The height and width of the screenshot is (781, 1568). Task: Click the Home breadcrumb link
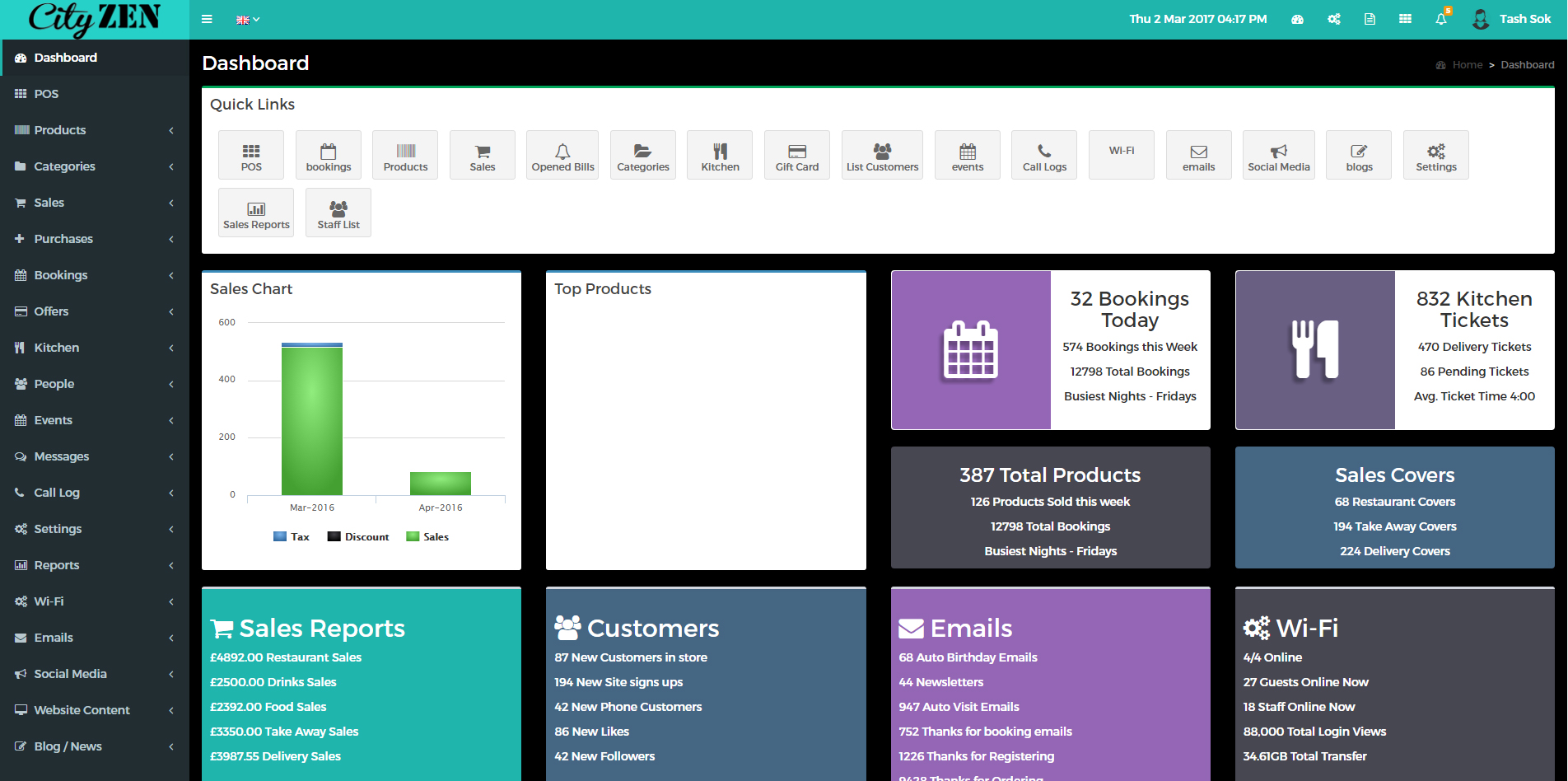click(x=1467, y=65)
